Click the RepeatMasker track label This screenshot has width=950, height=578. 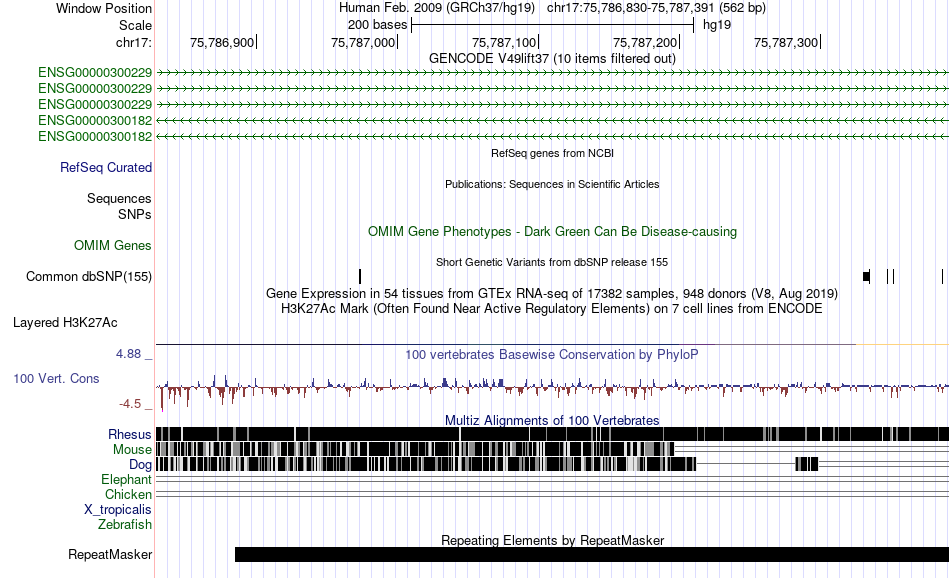(110, 554)
